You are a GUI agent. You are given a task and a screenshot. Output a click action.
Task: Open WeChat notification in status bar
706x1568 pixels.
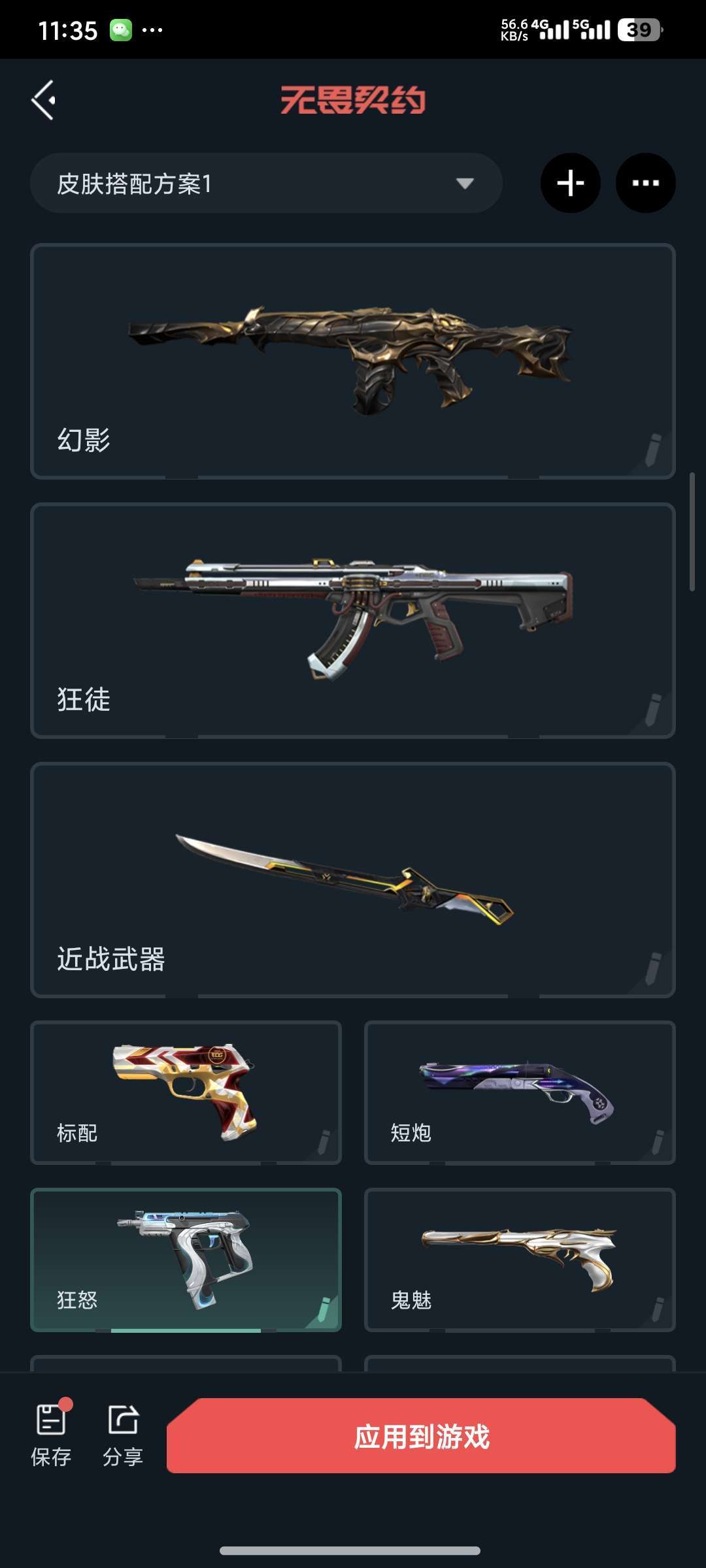pyautogui.click(x=121, y=30)
